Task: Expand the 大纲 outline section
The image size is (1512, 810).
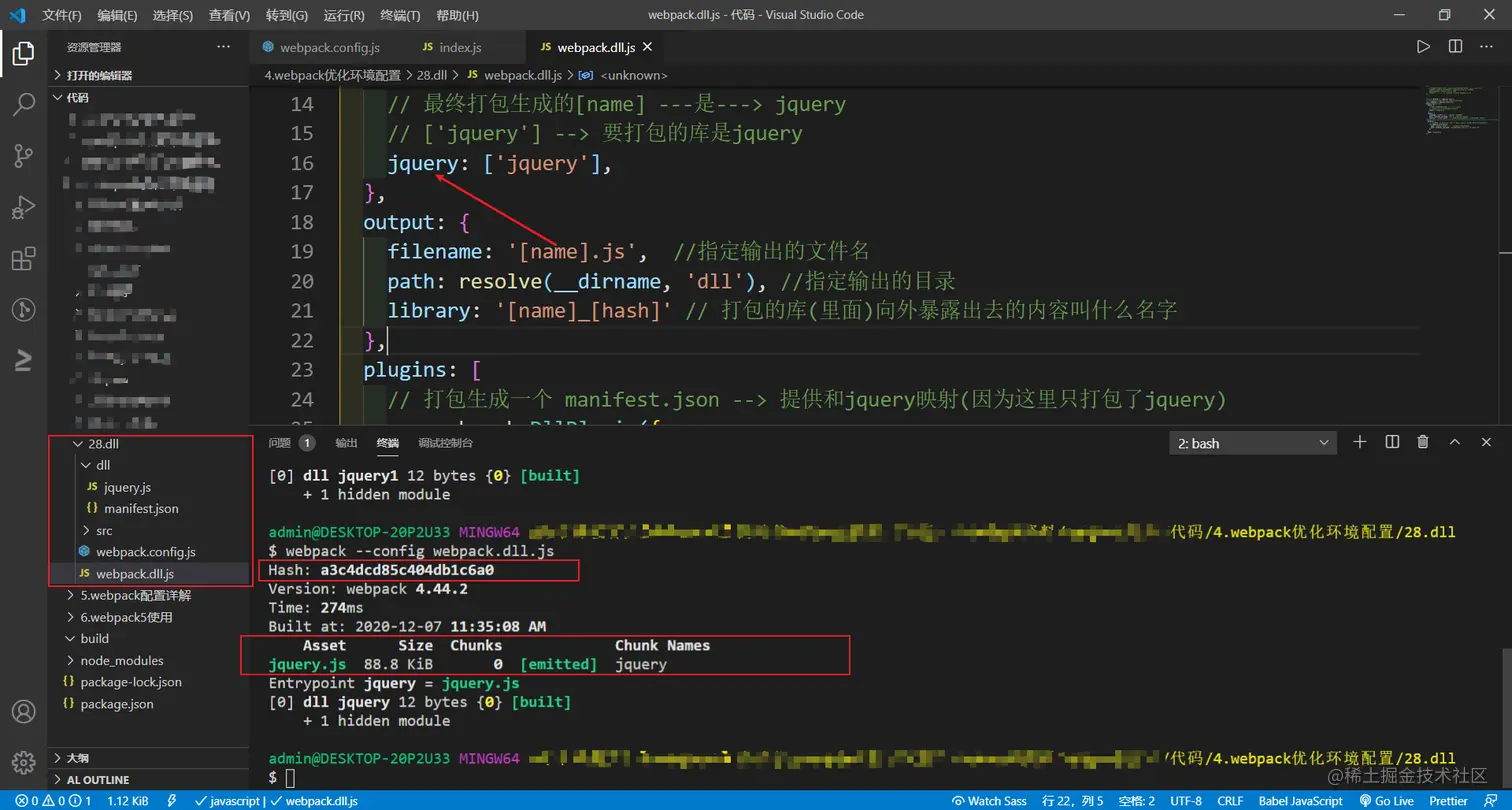Action: 147,758
